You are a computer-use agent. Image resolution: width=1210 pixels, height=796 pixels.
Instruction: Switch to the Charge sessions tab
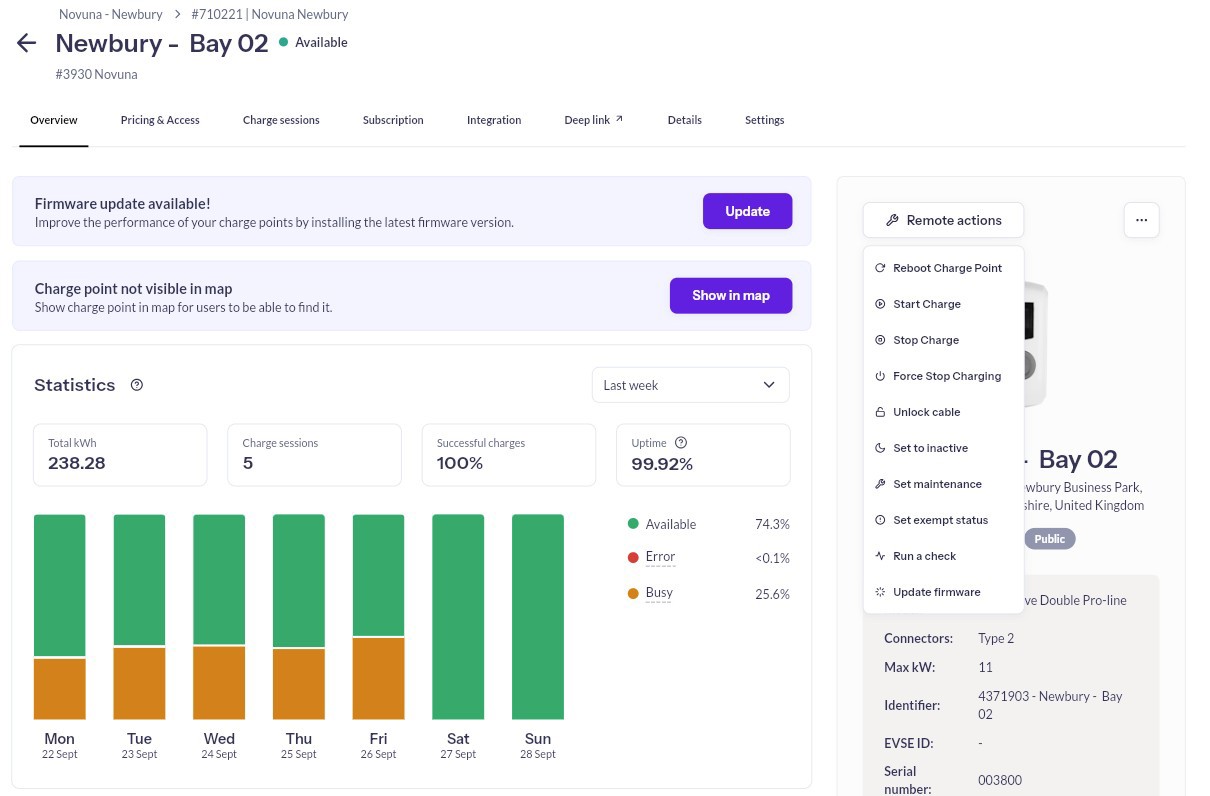tap(281, 120)
